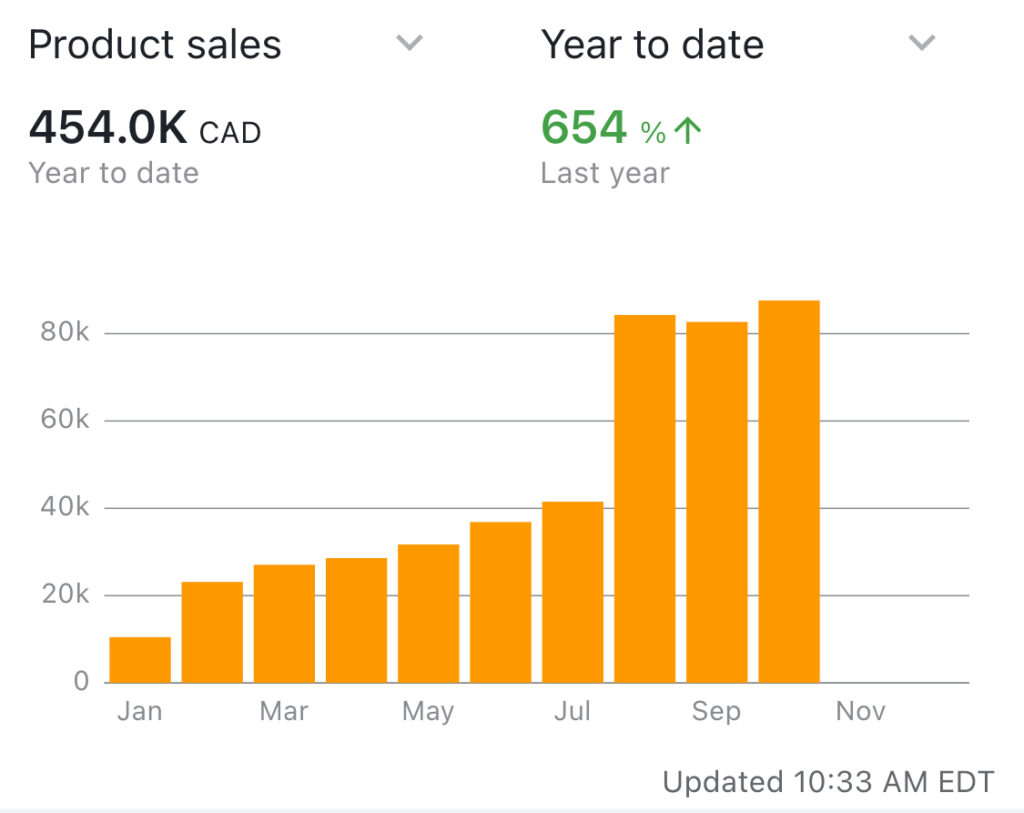This screenshot has width=1024, height=813.
Task: Click the green upward arrow icon
Action: pyautogui.click(x=688, y=131)
